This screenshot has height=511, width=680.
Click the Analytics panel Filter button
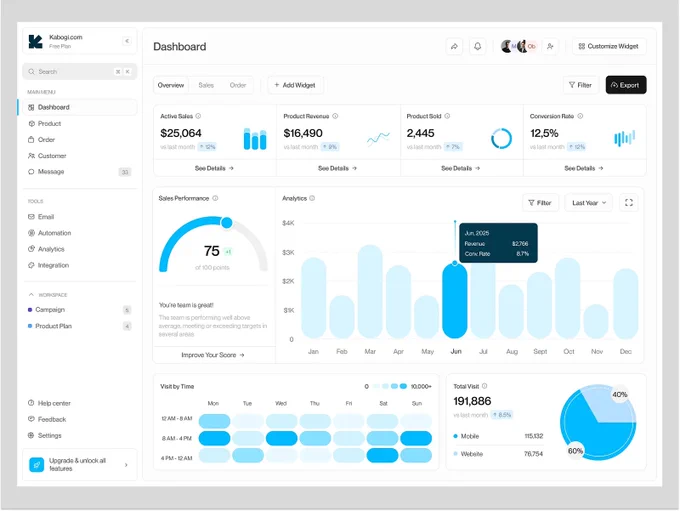pos(540,203)
